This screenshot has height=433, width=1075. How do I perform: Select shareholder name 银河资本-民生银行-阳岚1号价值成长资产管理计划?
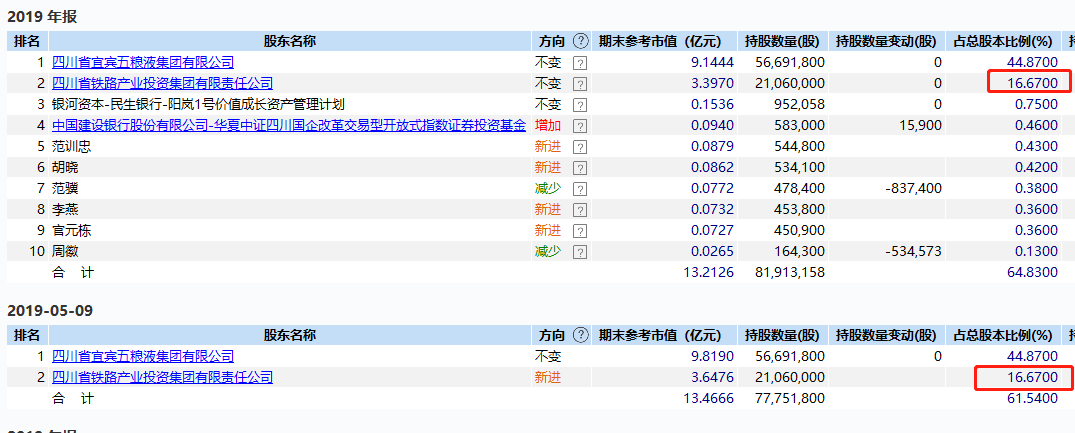[198, 104]
